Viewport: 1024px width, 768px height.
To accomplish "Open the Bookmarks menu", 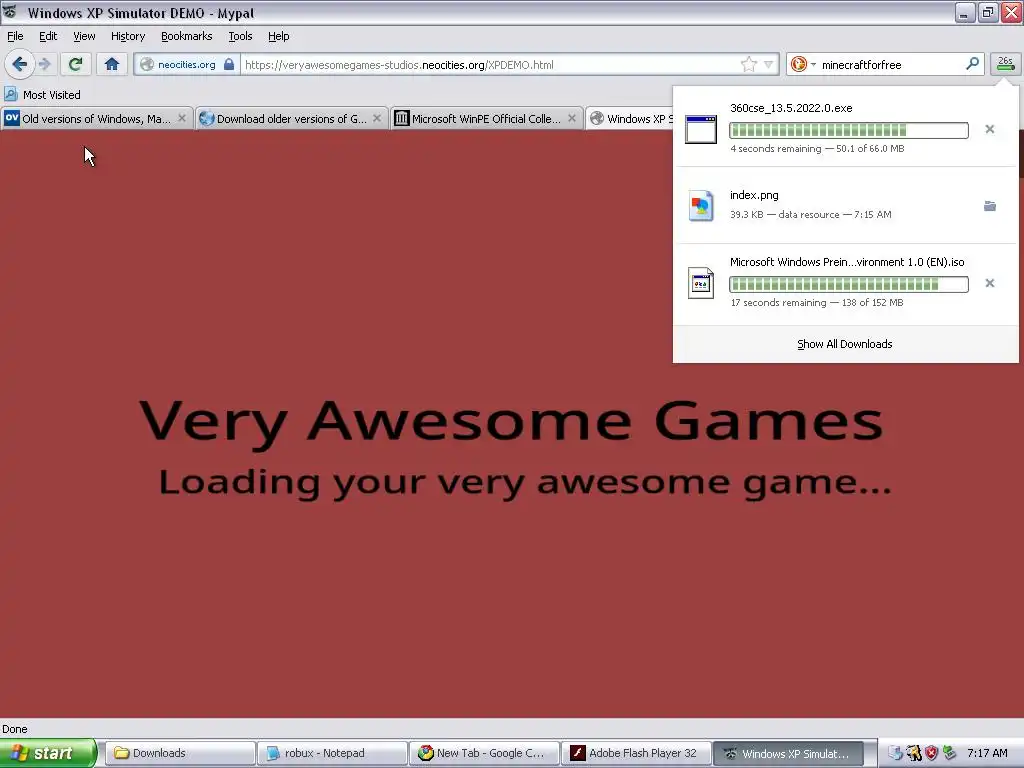I will 186,36.
